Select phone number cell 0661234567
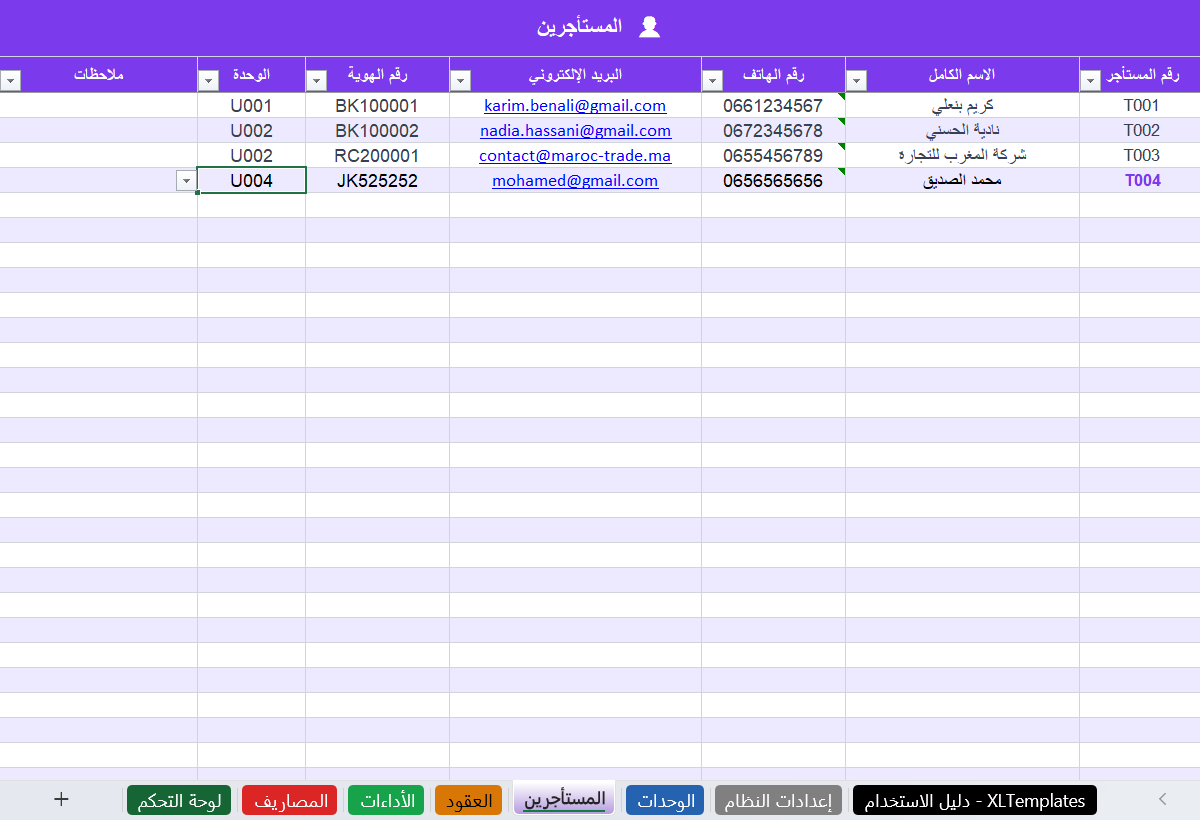 (x=773, y=105)
